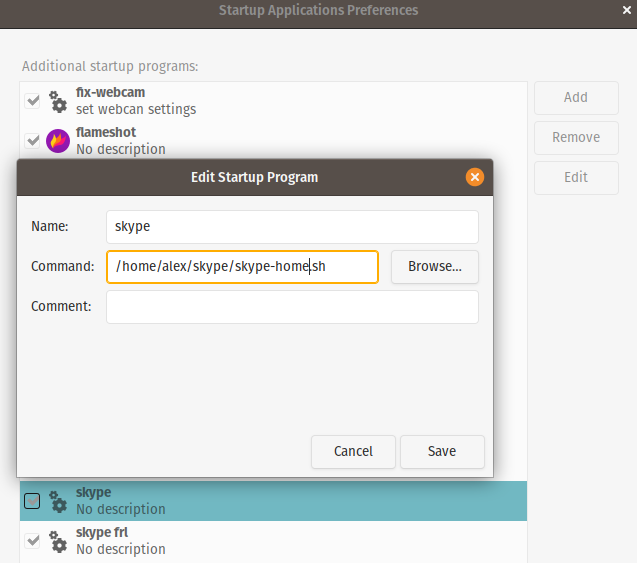Click the Remove button
637x563 pixels.
click(x=576, y=137)
